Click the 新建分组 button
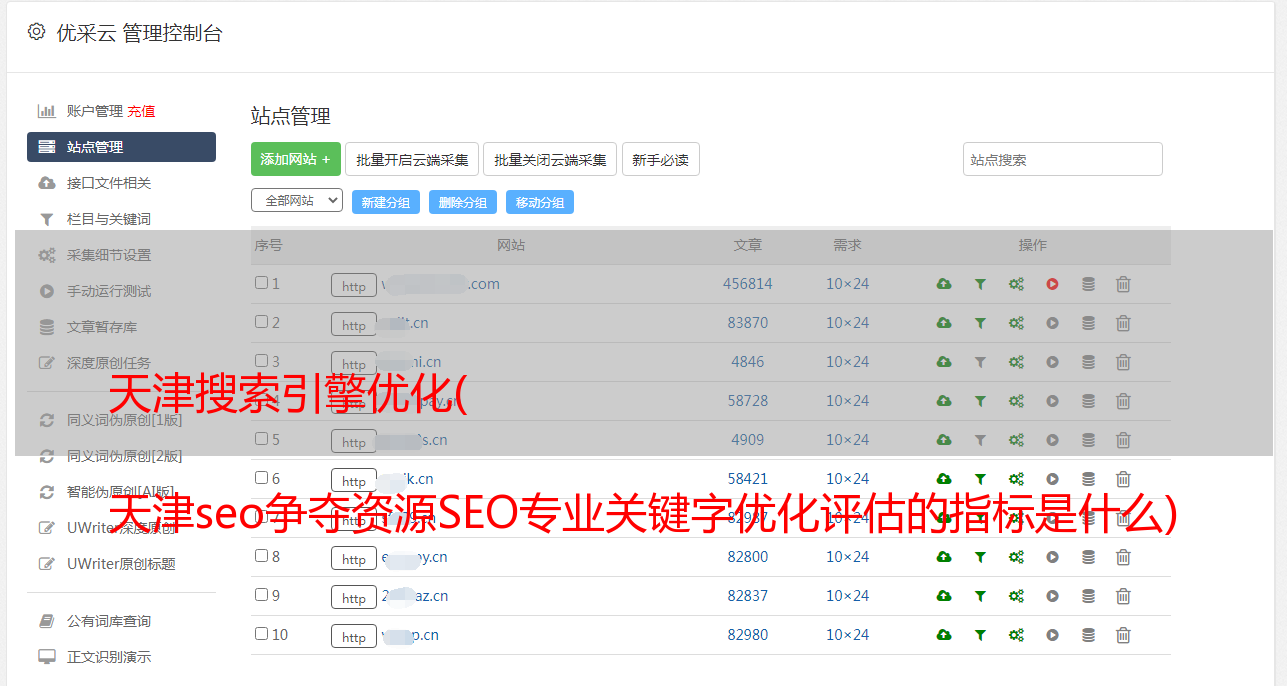Screen dimensions: 1287x686 (386, 202)
